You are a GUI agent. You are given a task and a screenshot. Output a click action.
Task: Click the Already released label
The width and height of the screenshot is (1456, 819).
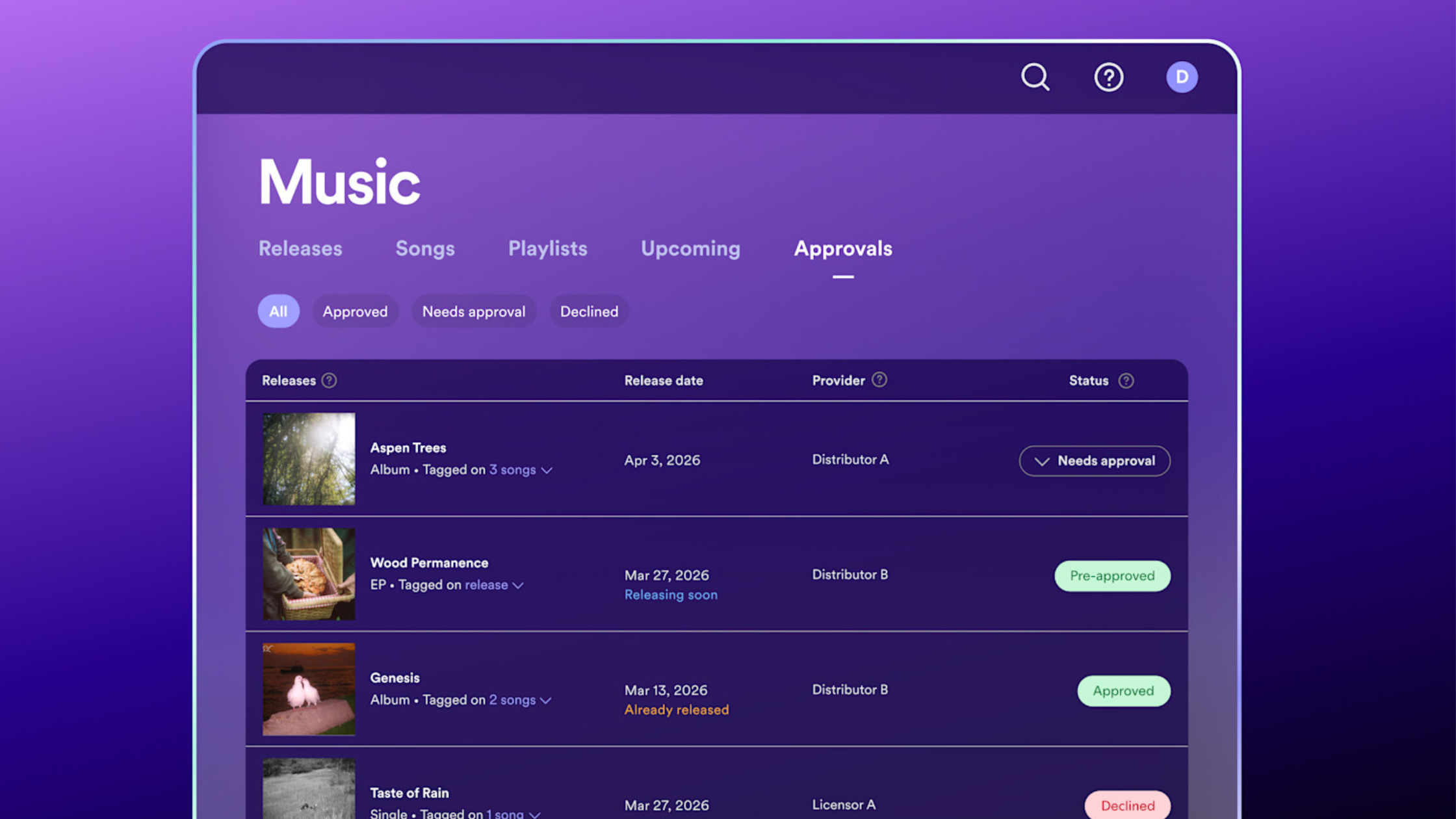(x=677, y=710)
